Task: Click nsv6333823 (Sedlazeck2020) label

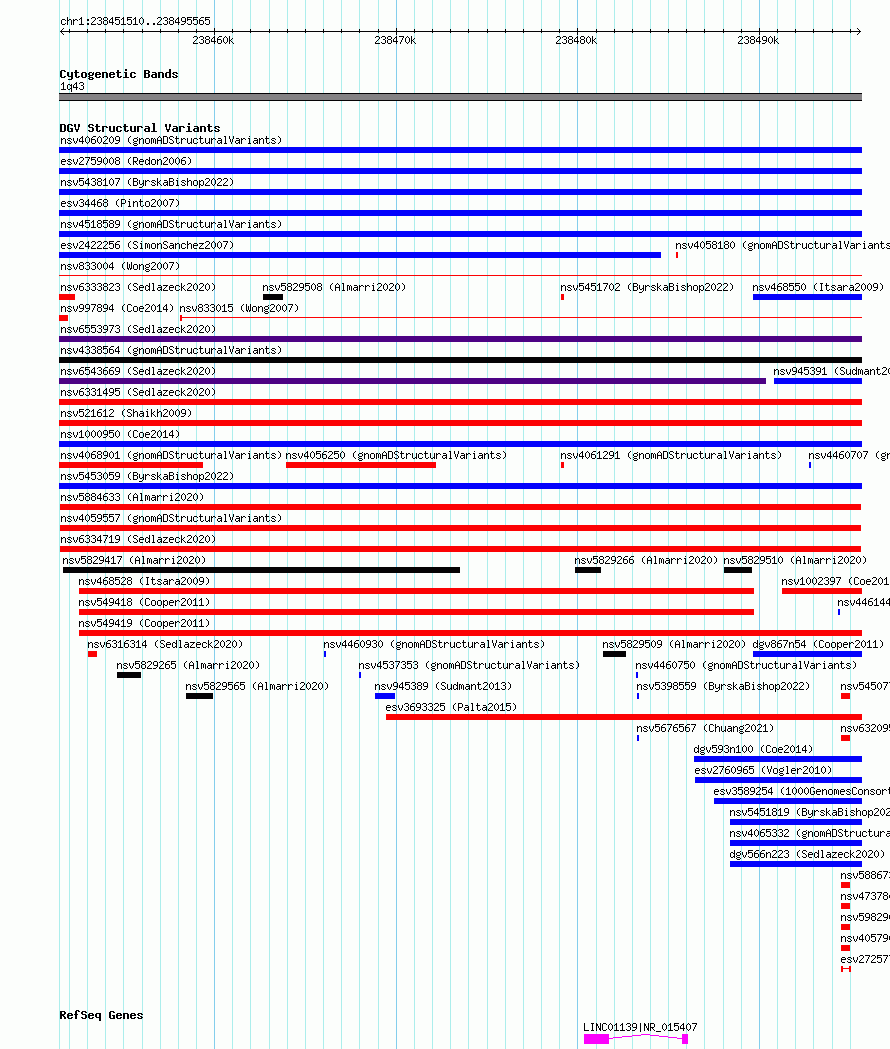Action: click(138, 287)
